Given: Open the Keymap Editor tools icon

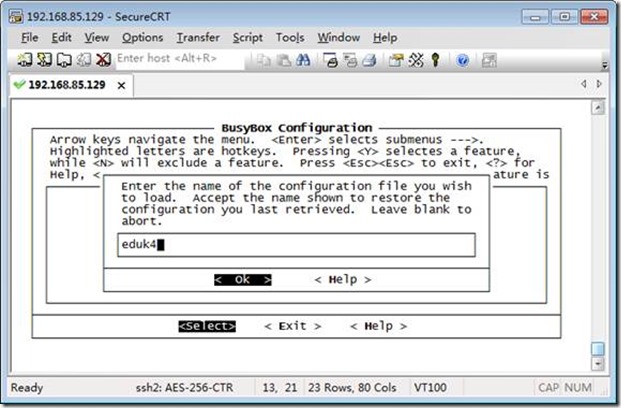Looking at the screenshot, I should (x=416, y=60).
